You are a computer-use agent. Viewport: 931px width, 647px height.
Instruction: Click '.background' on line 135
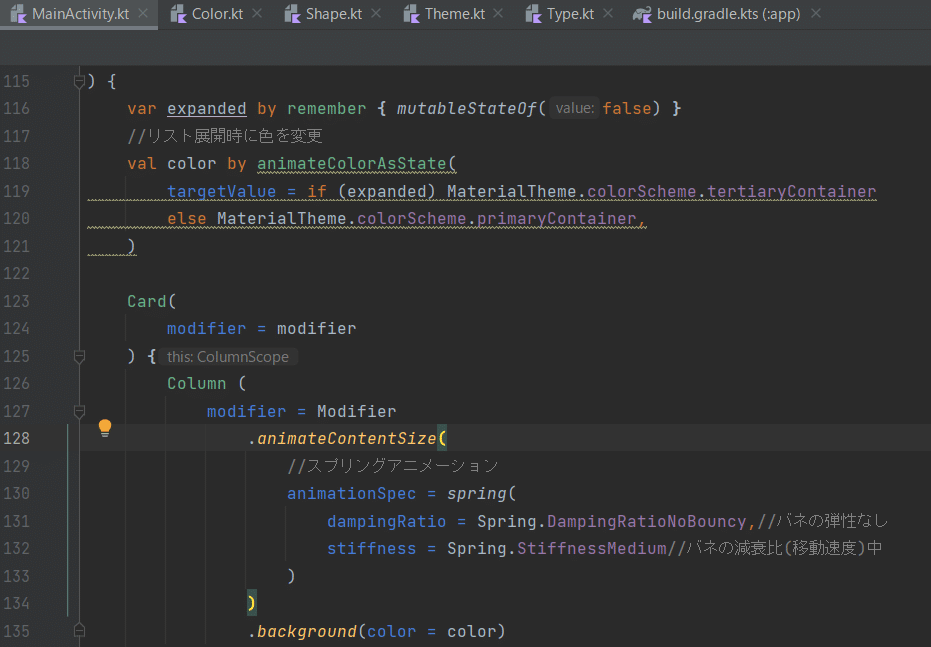pos(302,631)
